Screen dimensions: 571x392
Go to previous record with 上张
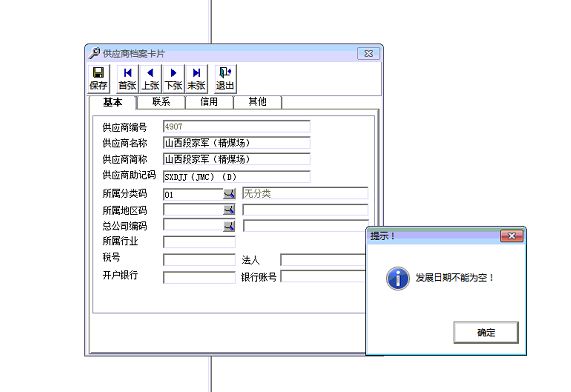[x=150, y=78]
